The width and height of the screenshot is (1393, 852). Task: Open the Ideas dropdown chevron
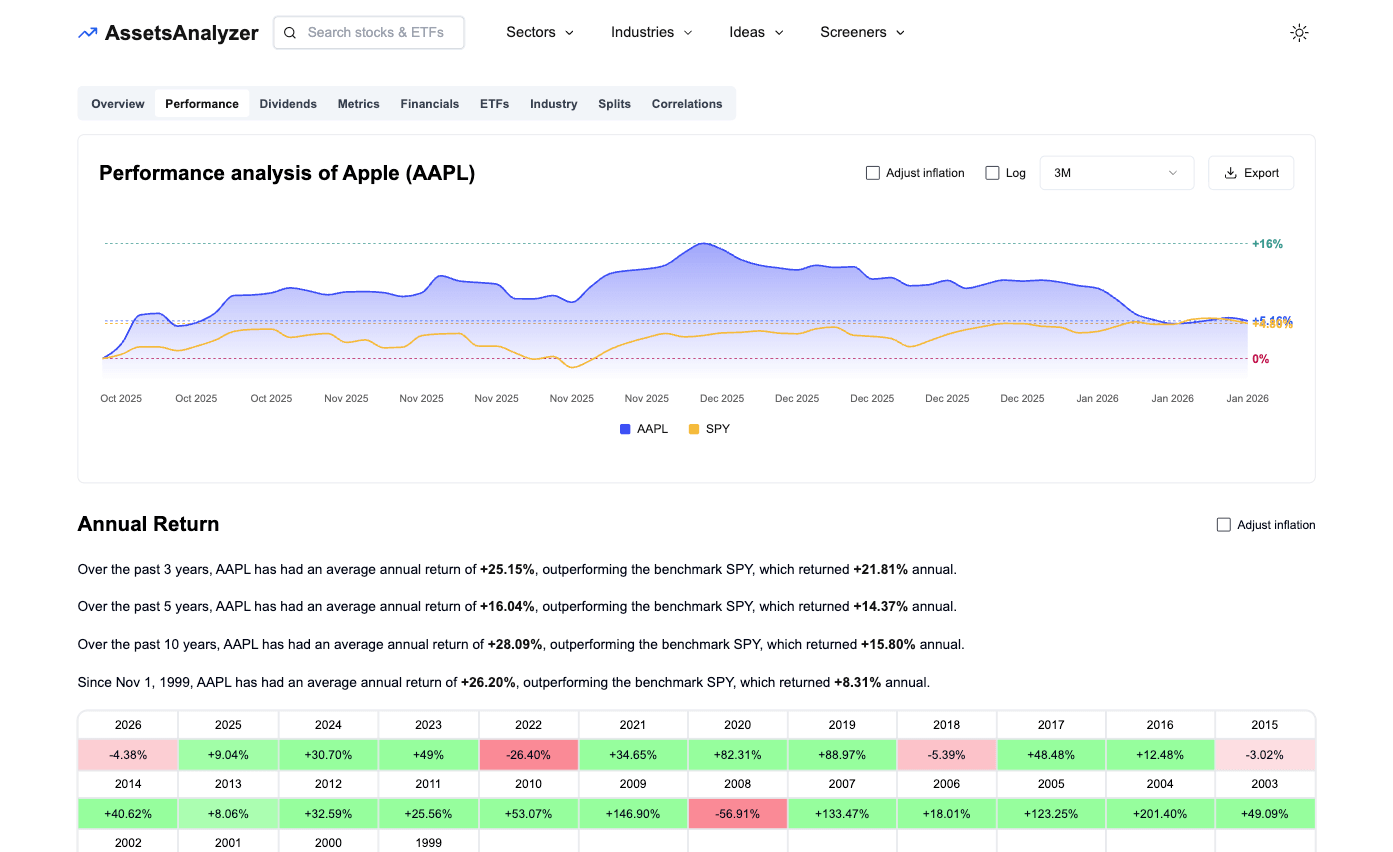pyautogui.click(x=778, y=32)
